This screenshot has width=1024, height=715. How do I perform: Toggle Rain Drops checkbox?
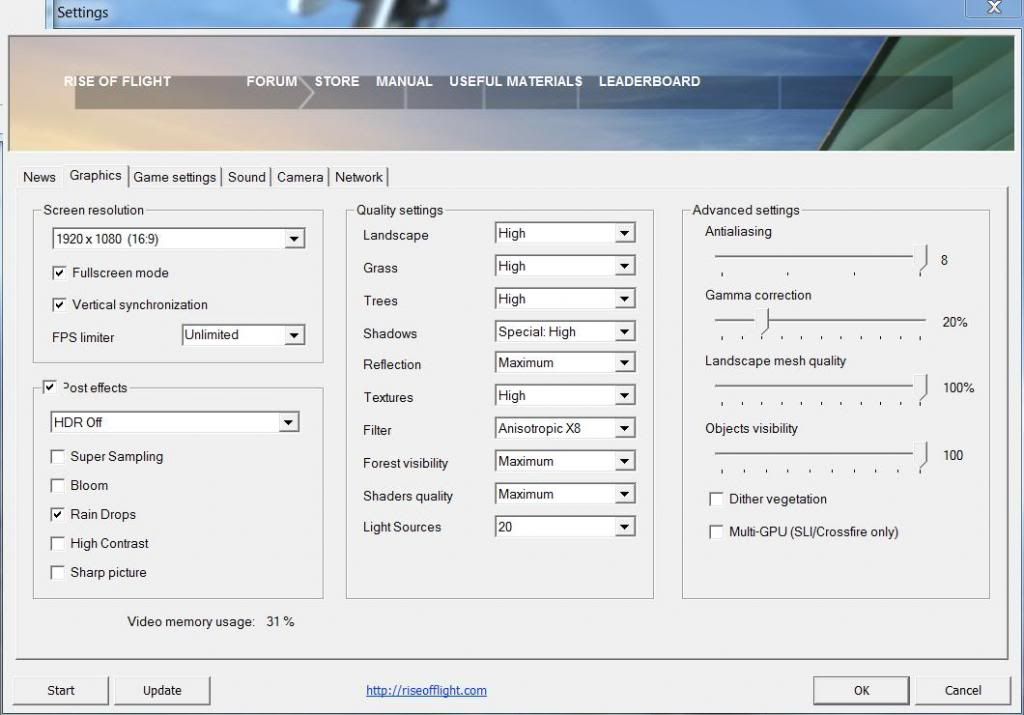57,515
